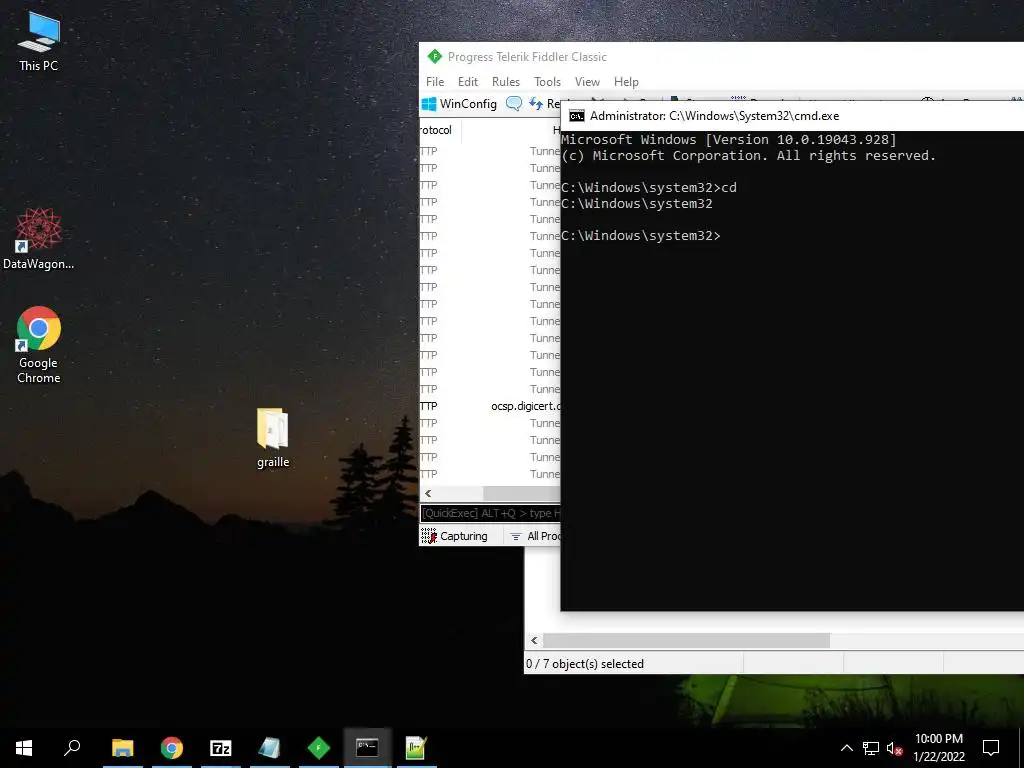The image size is (1024, 768).
Task: Switch to the notepad-style app in taskbar
Action: tap(270, 748)
